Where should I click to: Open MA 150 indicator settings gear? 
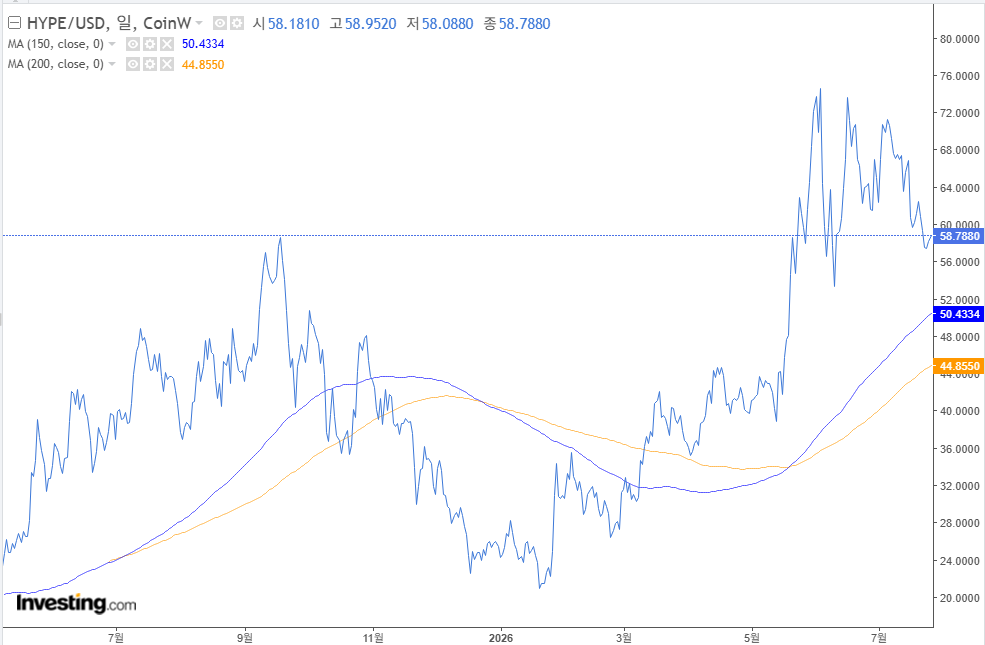pos(150,44)
